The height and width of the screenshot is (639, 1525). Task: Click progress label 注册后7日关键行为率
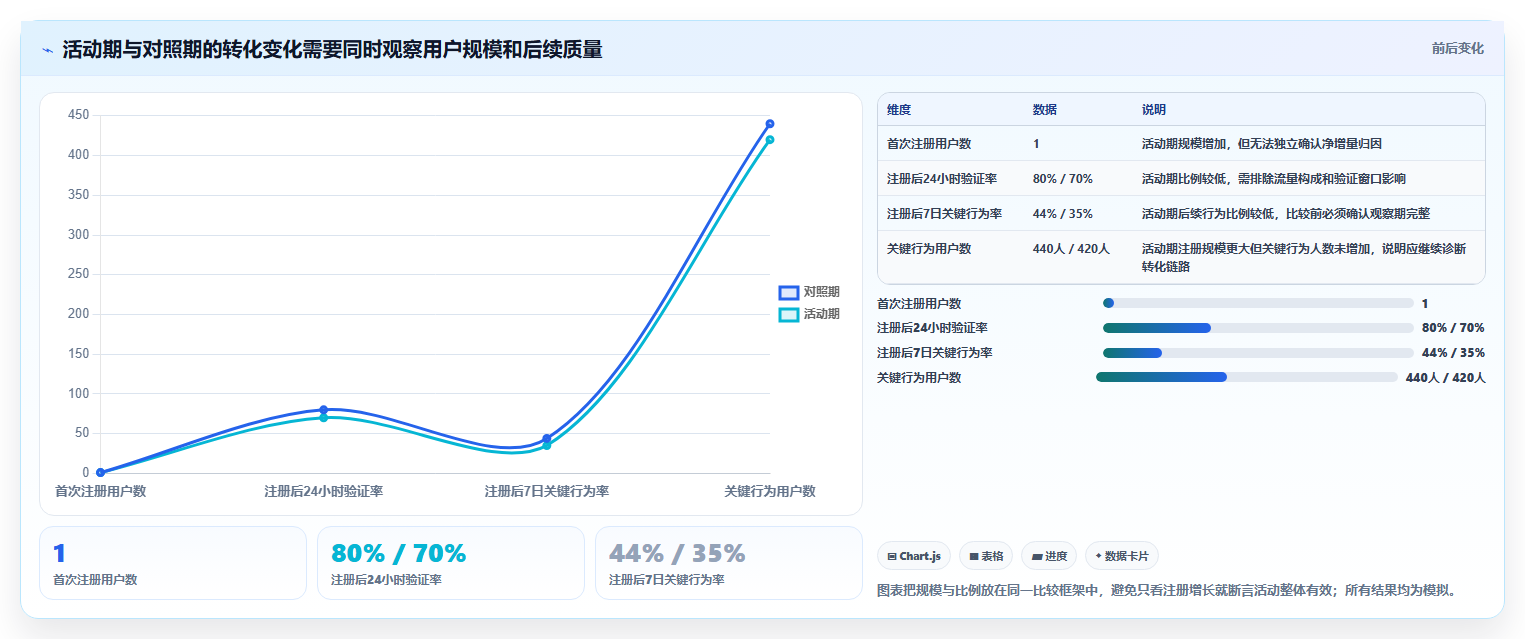(x=935, y=353)
